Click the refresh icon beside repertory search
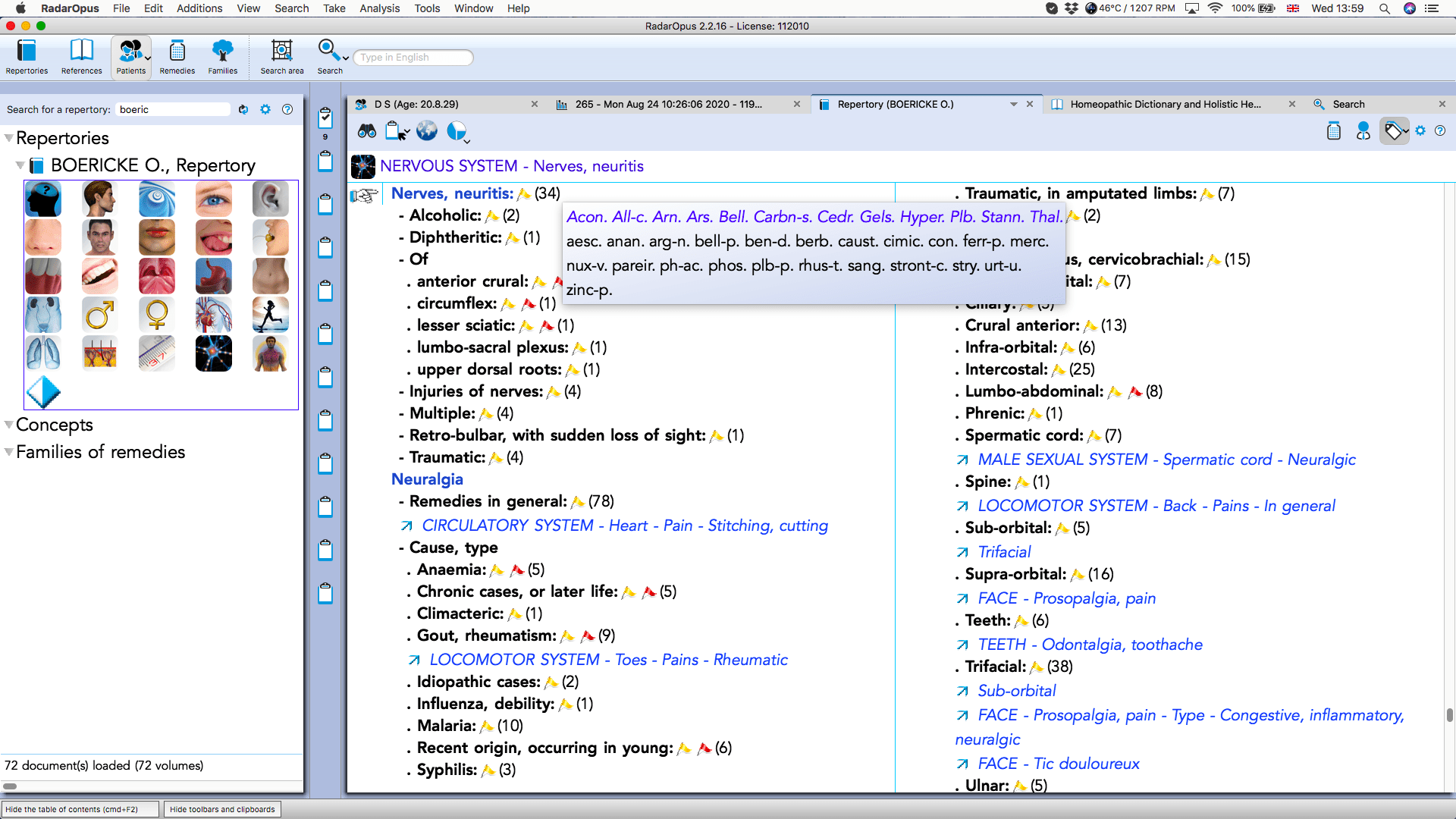 point(243,109)
